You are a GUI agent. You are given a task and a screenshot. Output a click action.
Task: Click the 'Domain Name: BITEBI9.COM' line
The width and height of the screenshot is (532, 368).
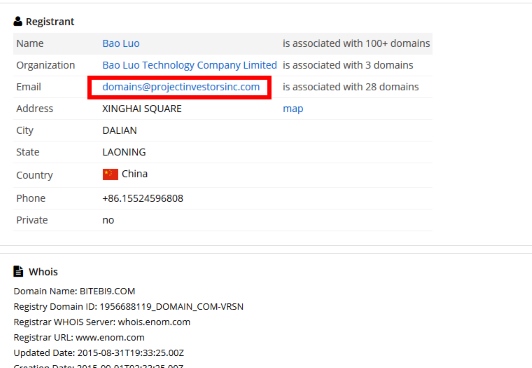click(74, 291)
